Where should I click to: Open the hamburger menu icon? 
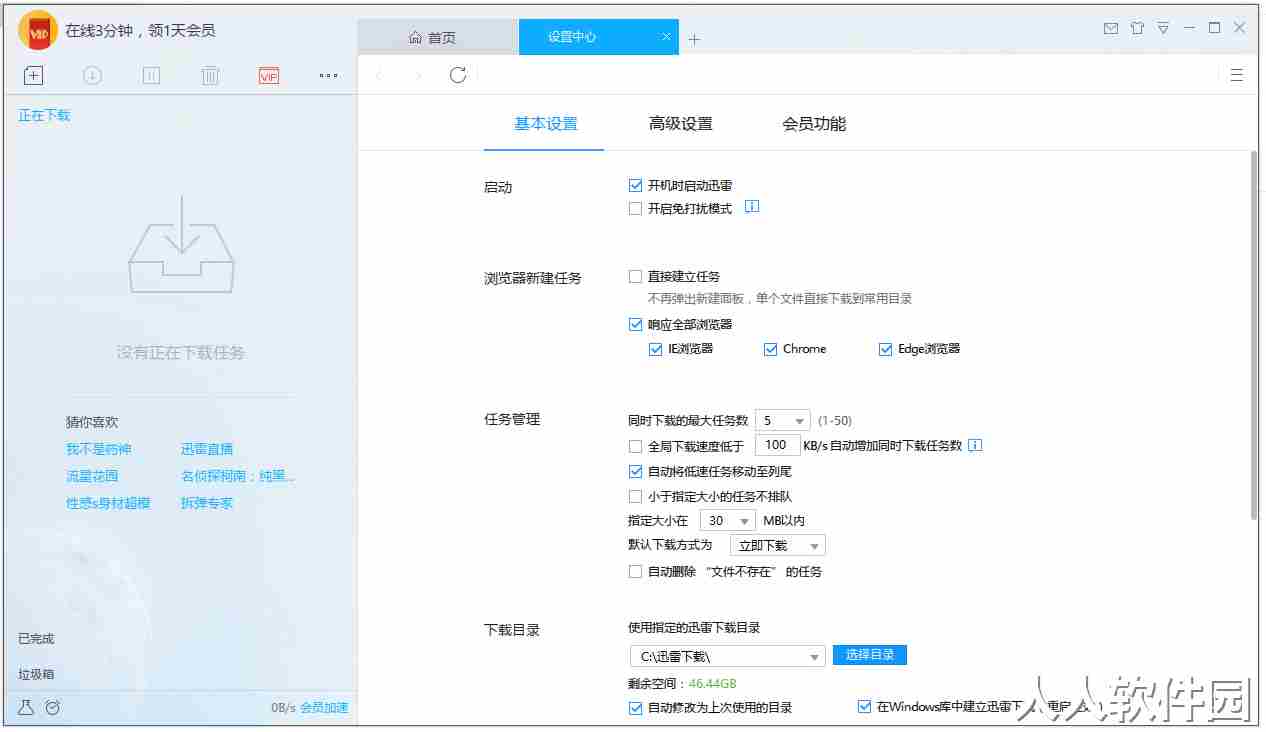point(1237,75)
